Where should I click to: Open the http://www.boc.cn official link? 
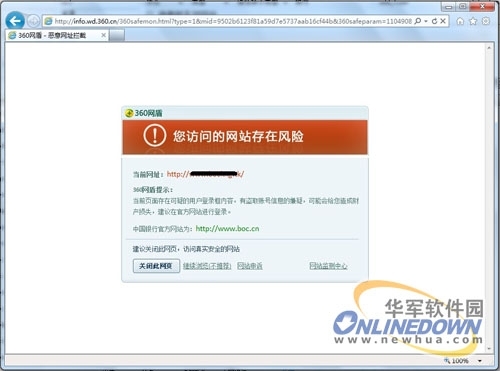[227, 229]
